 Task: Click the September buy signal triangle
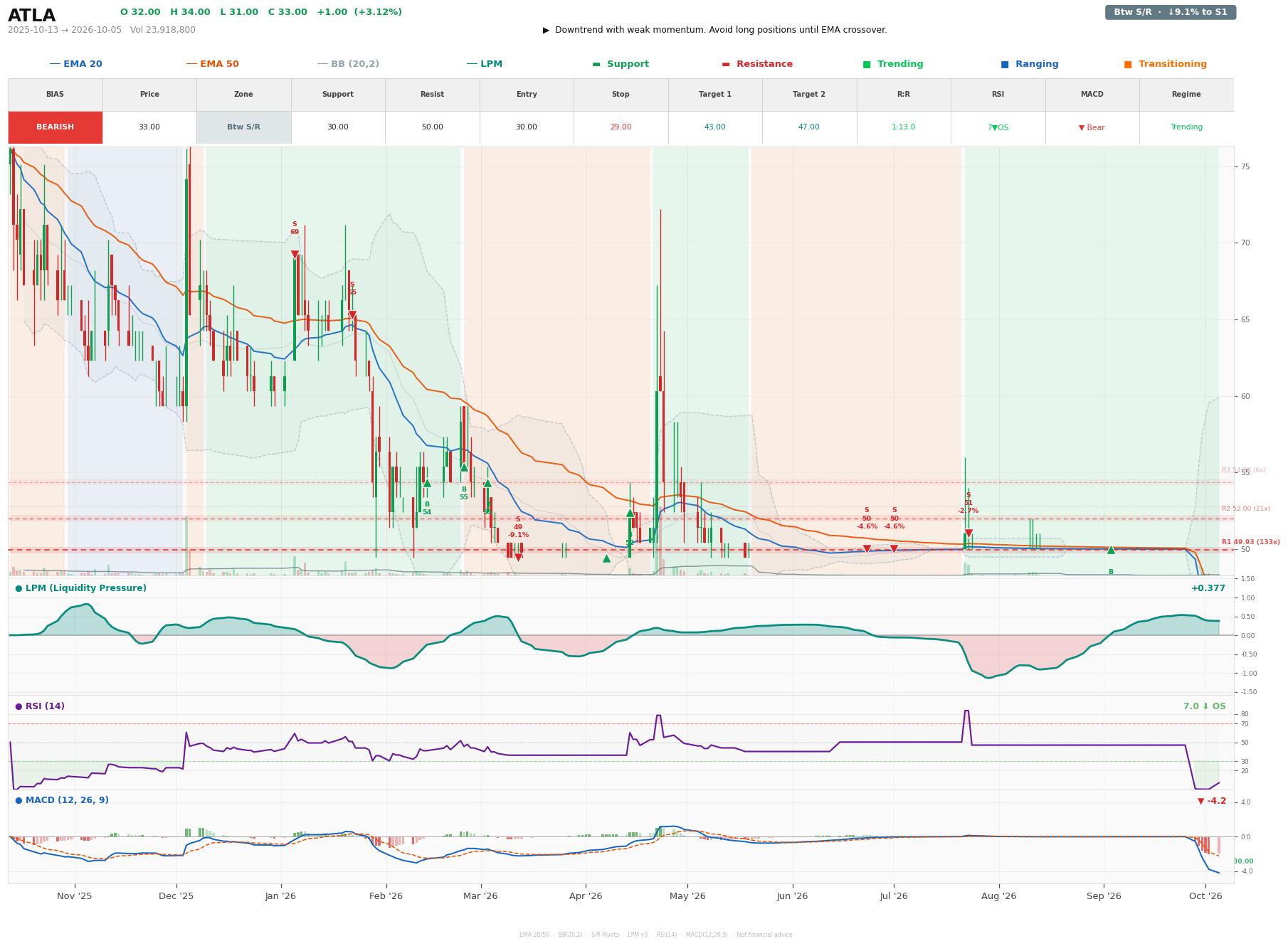[x=1111, y=550]
